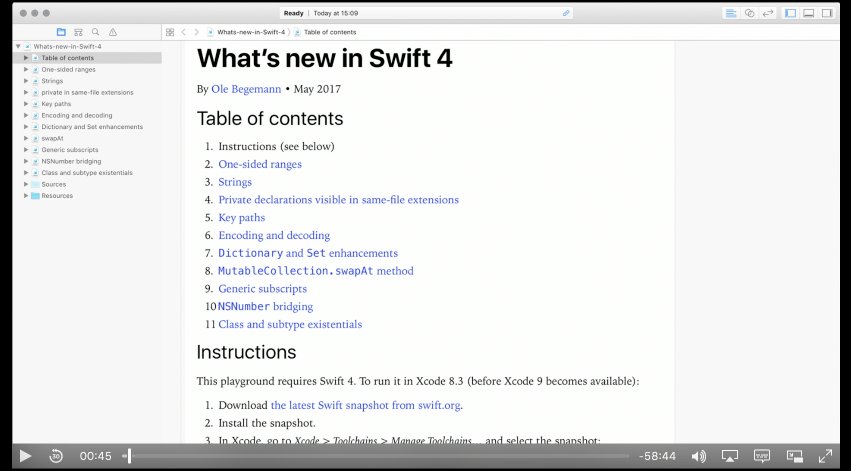This screenshot has width=851, height=471.
Task: Show the Assistant editor
Action: [750, 13]
